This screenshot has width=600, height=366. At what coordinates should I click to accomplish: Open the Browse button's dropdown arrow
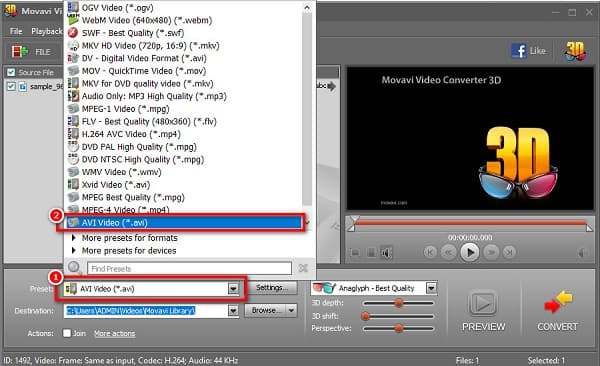291,310
